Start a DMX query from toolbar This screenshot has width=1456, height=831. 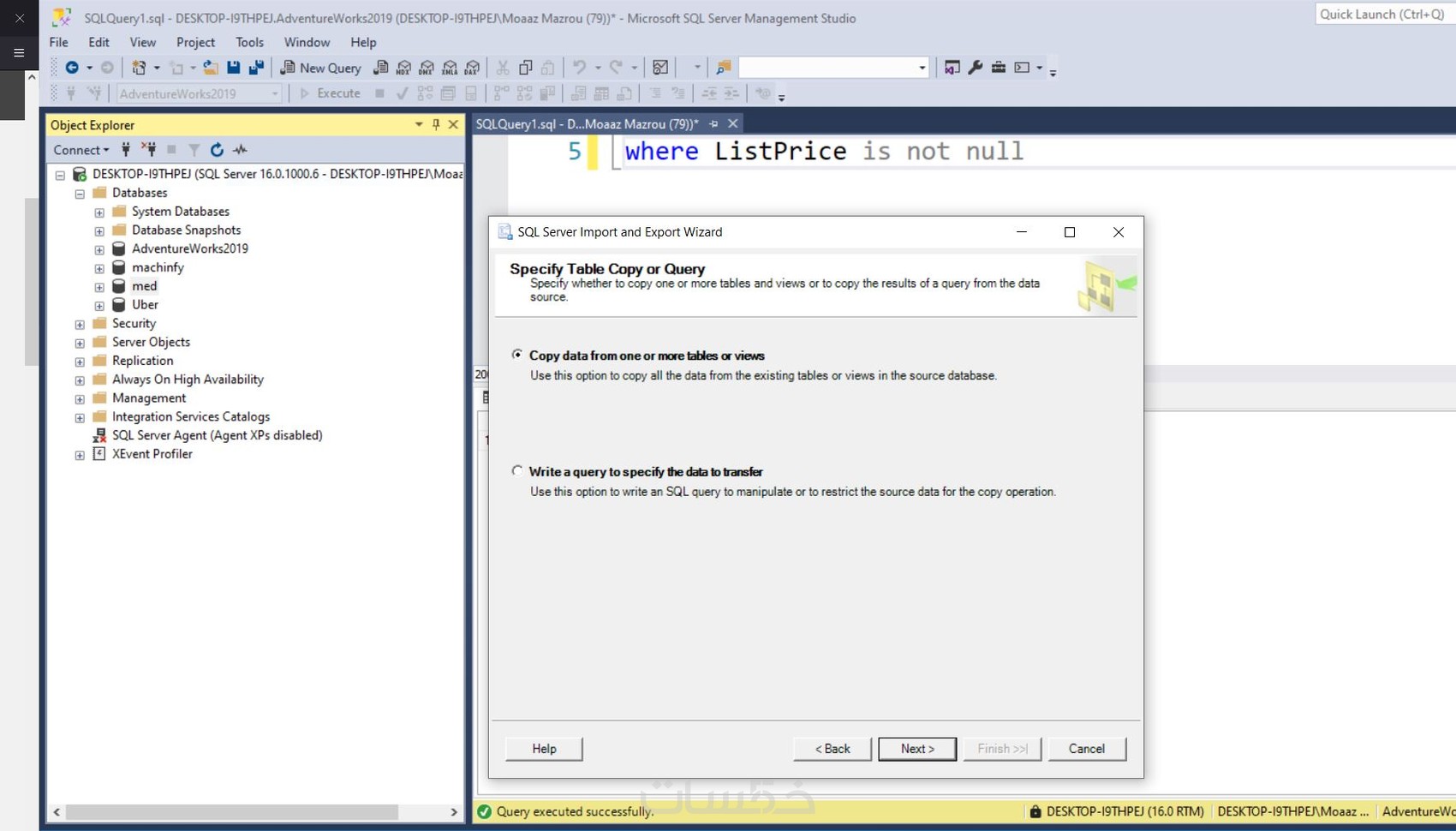(x=427, y=68)
